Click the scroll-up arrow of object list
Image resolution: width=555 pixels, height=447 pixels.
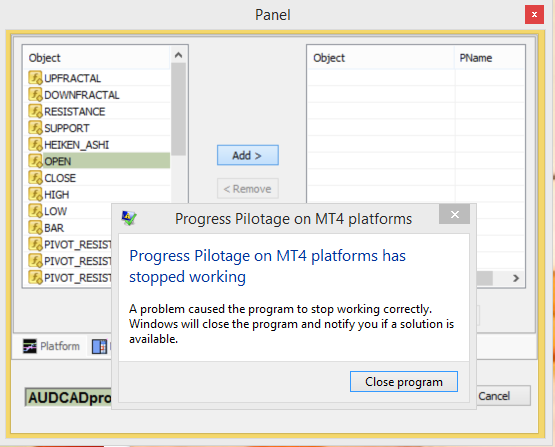[x=178, y=55]
